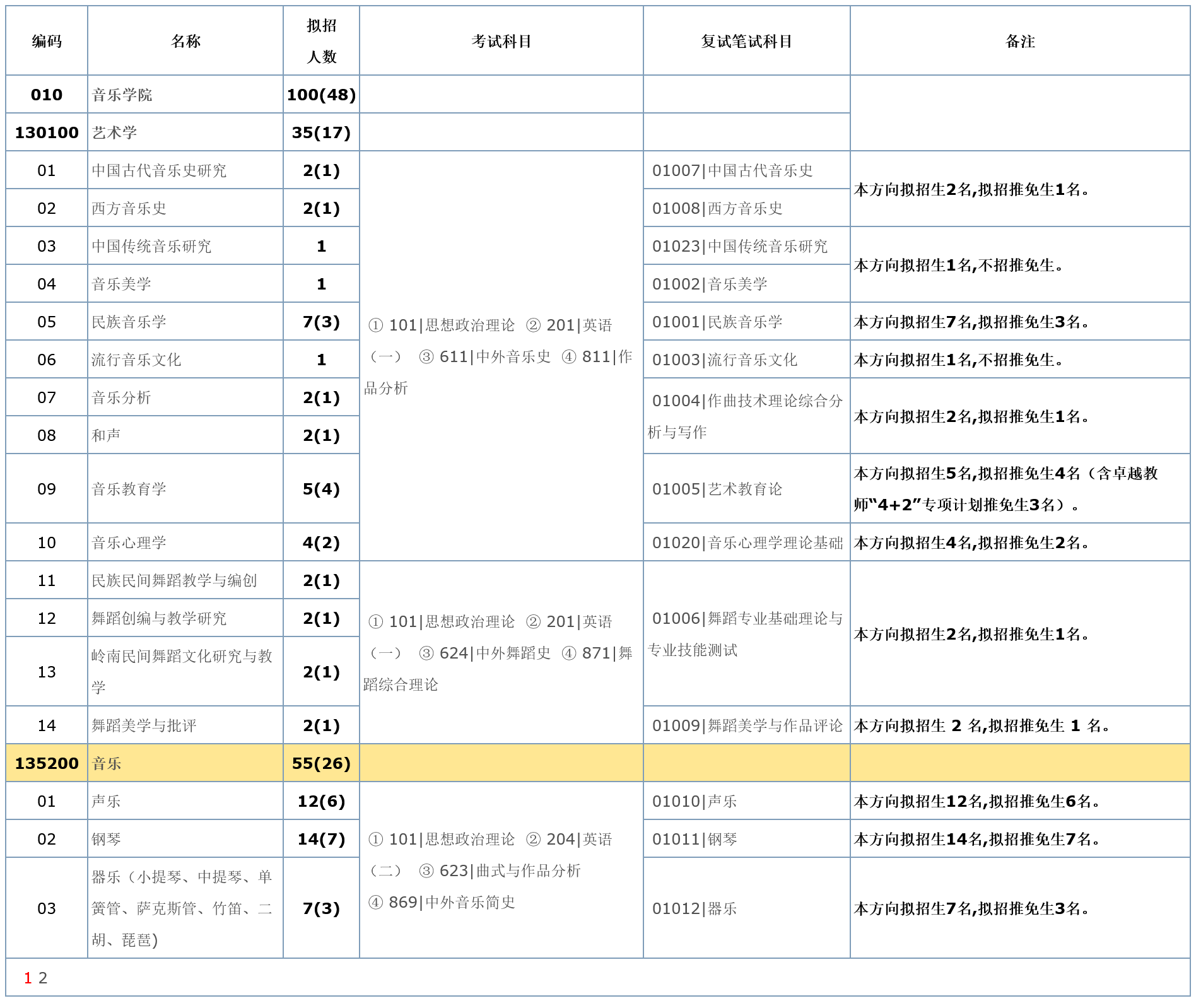The width and height of the screenshot is (1196, 1008).
Task: Select the 拟招人数 column header
Action: (x=322, y=39)
